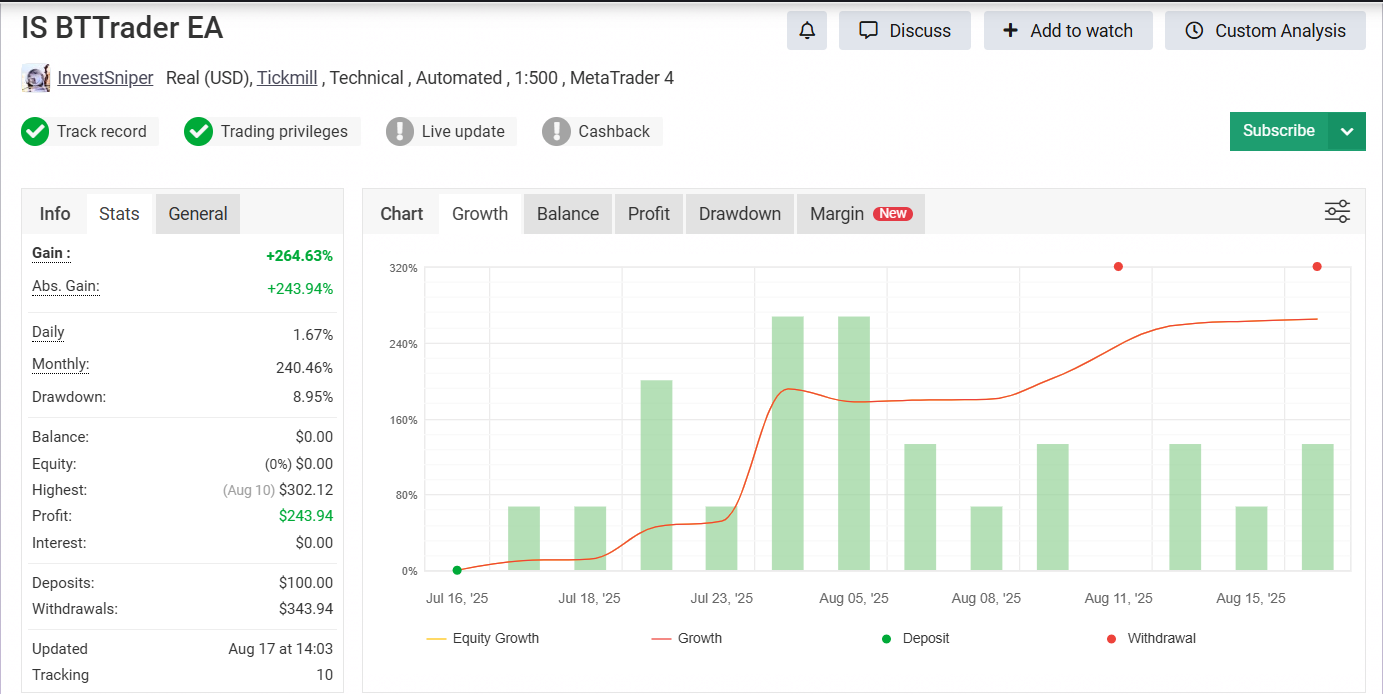Open chart settings sliders icon
Screen dimensions: 1383x694
1337,212
